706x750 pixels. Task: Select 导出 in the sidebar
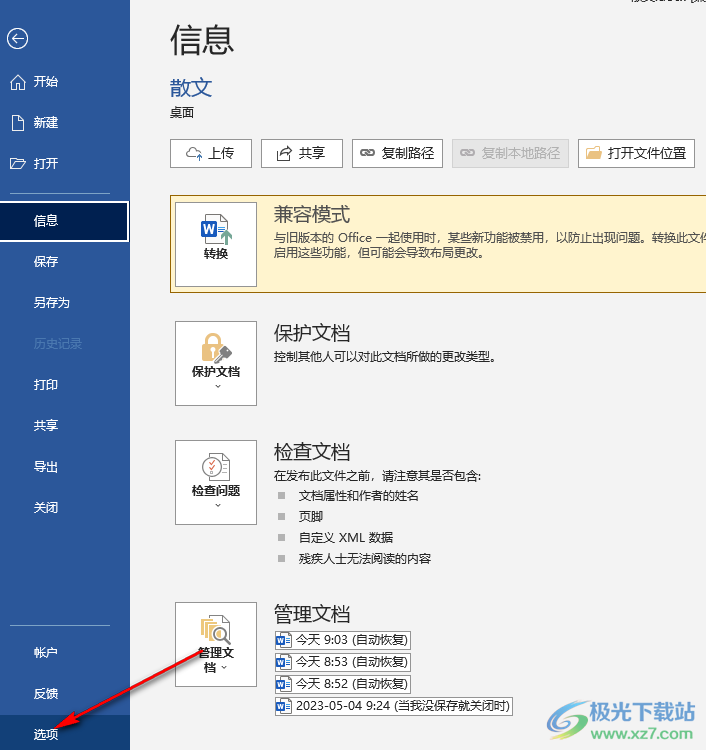pyautogui.click(x=46, y=467)
